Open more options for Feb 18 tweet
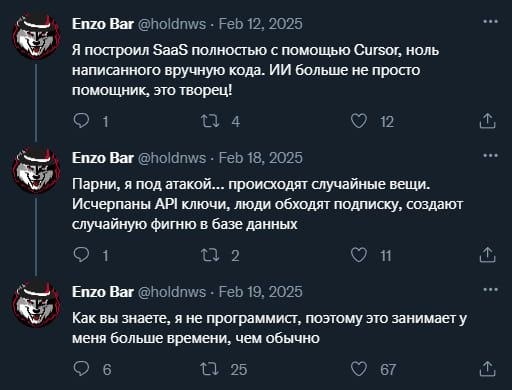Image resolution: width=512 pixels, height=390 pixels. tap(490, 156)
